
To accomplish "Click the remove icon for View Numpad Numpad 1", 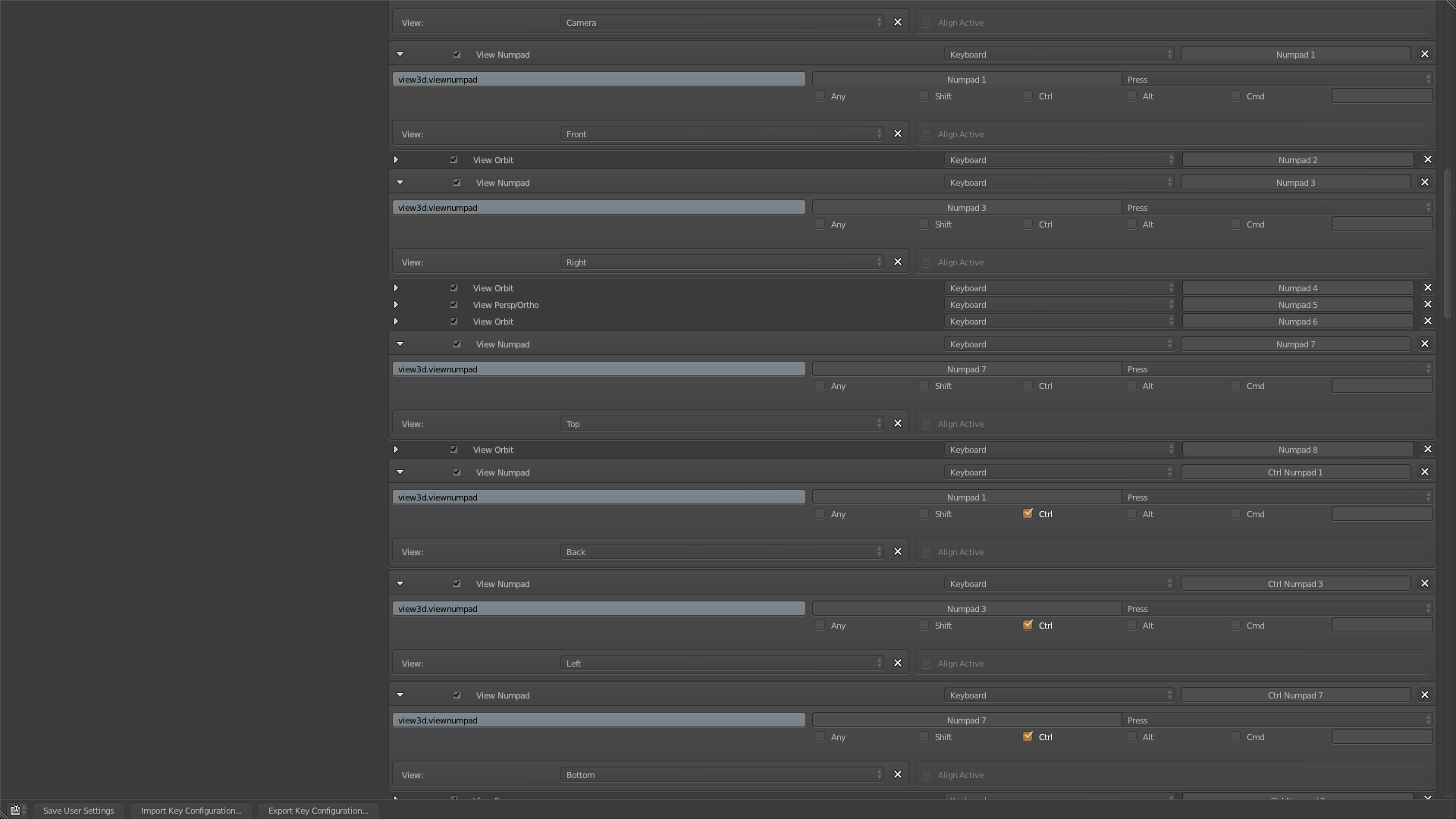I will [x=1427, y=54].
